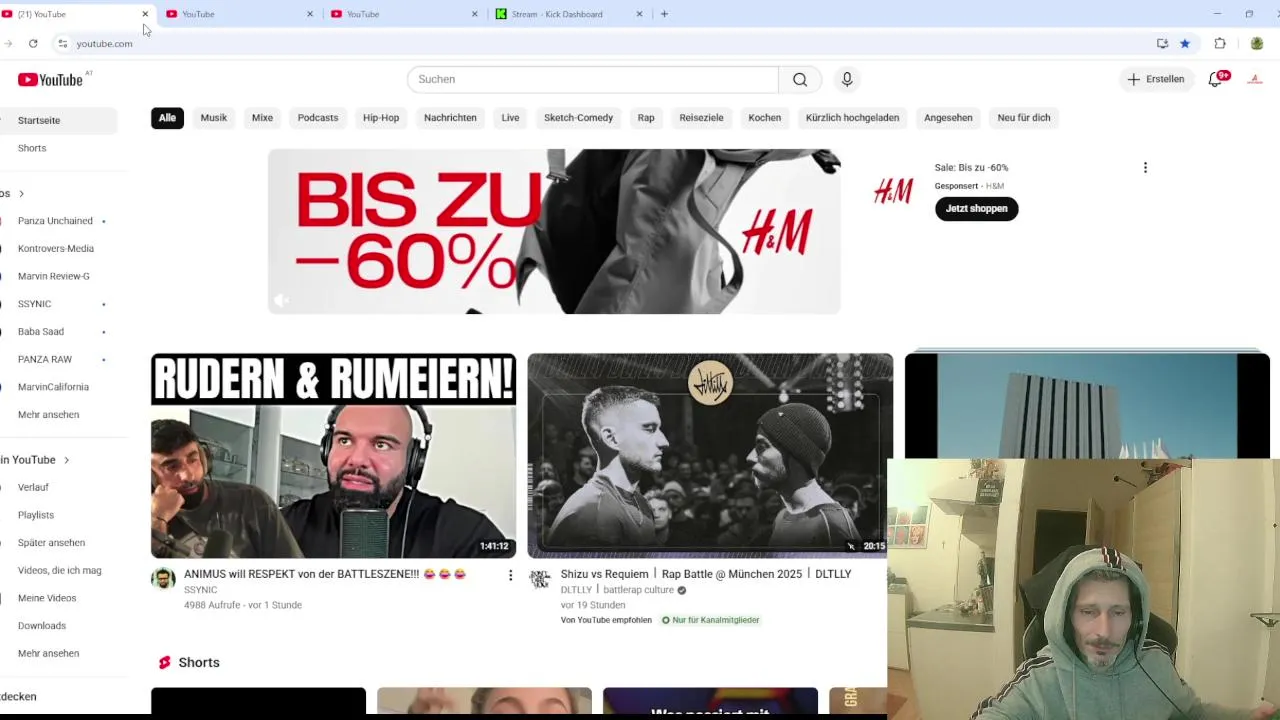Switch to the Stream - Kick Dashboard tab
This screenshot has height=720, width=1280.
tap(556, 14)
